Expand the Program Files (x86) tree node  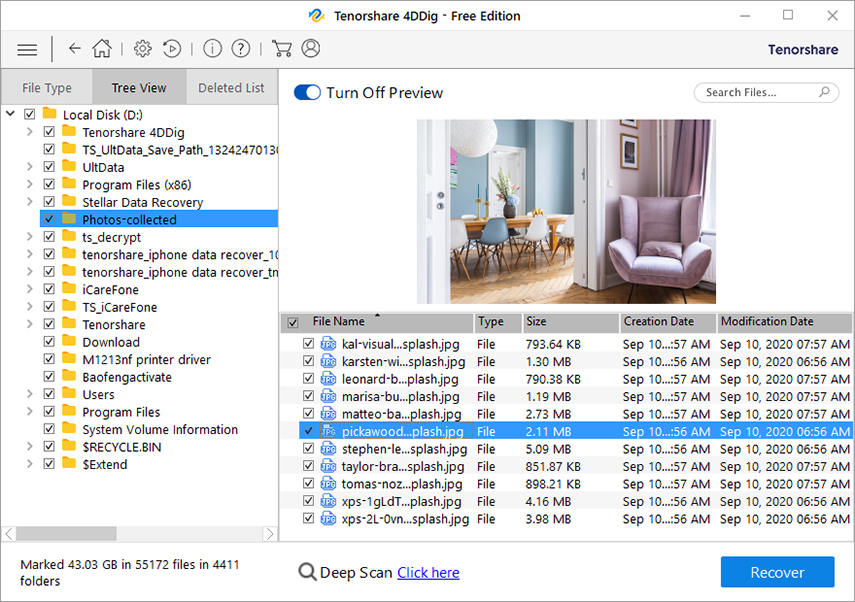pyautogui.click(x=32, y=184)
